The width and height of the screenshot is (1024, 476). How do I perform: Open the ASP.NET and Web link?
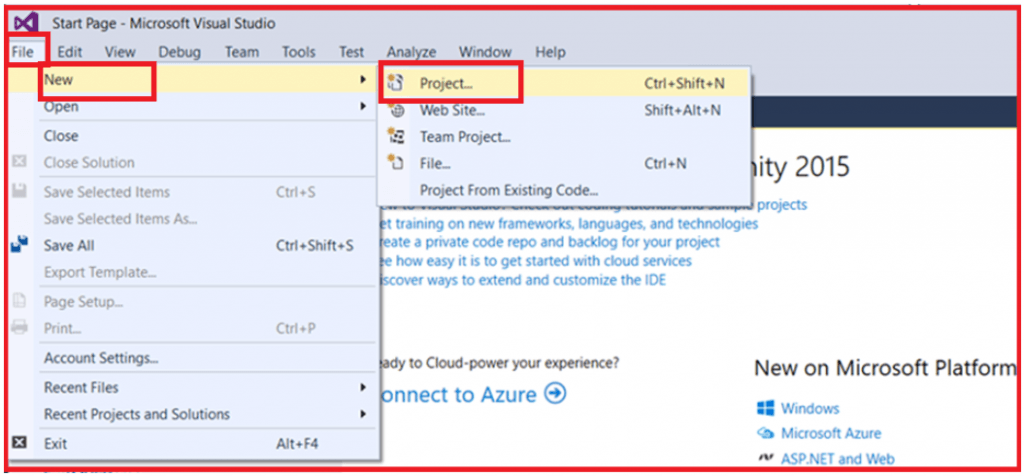pos(838,458)
